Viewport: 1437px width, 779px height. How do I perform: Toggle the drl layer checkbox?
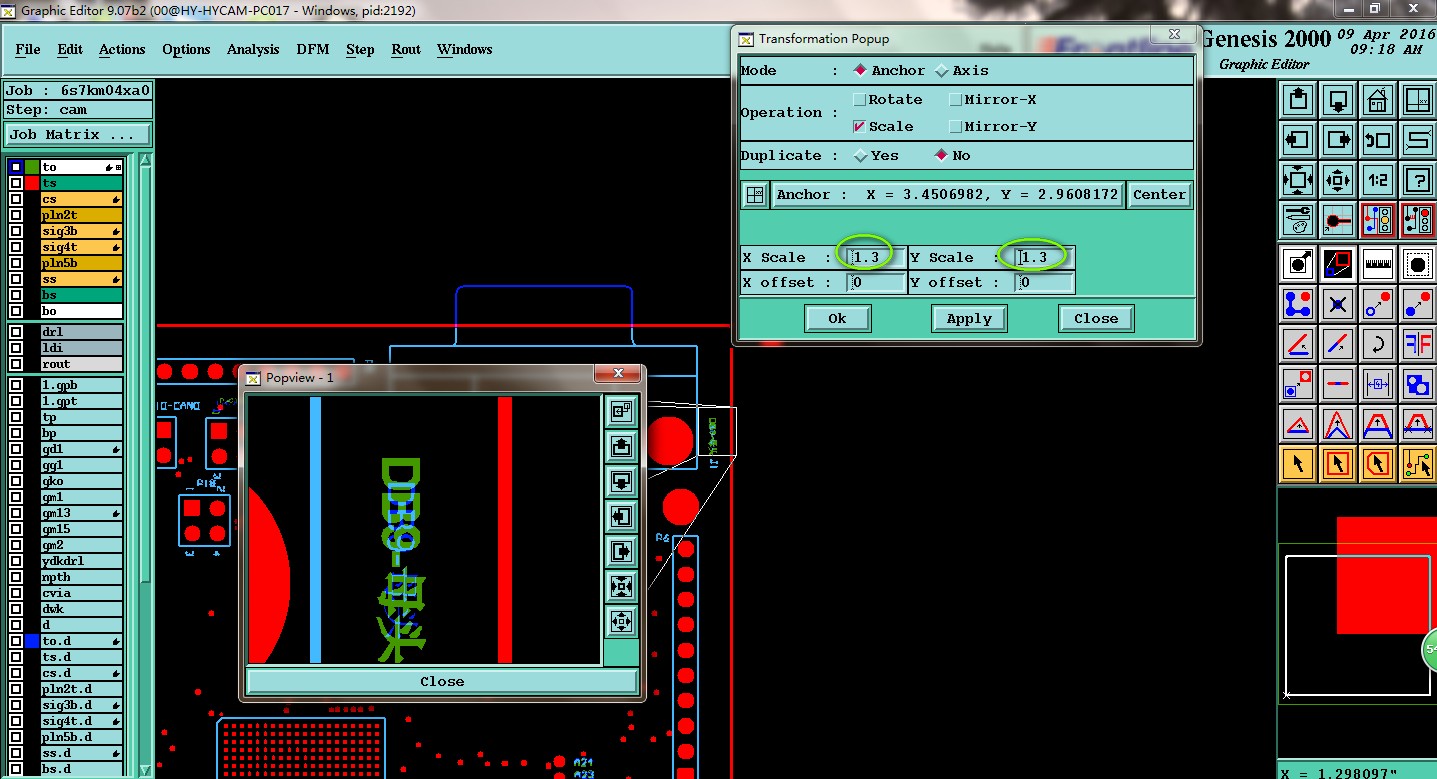point(15,332)
